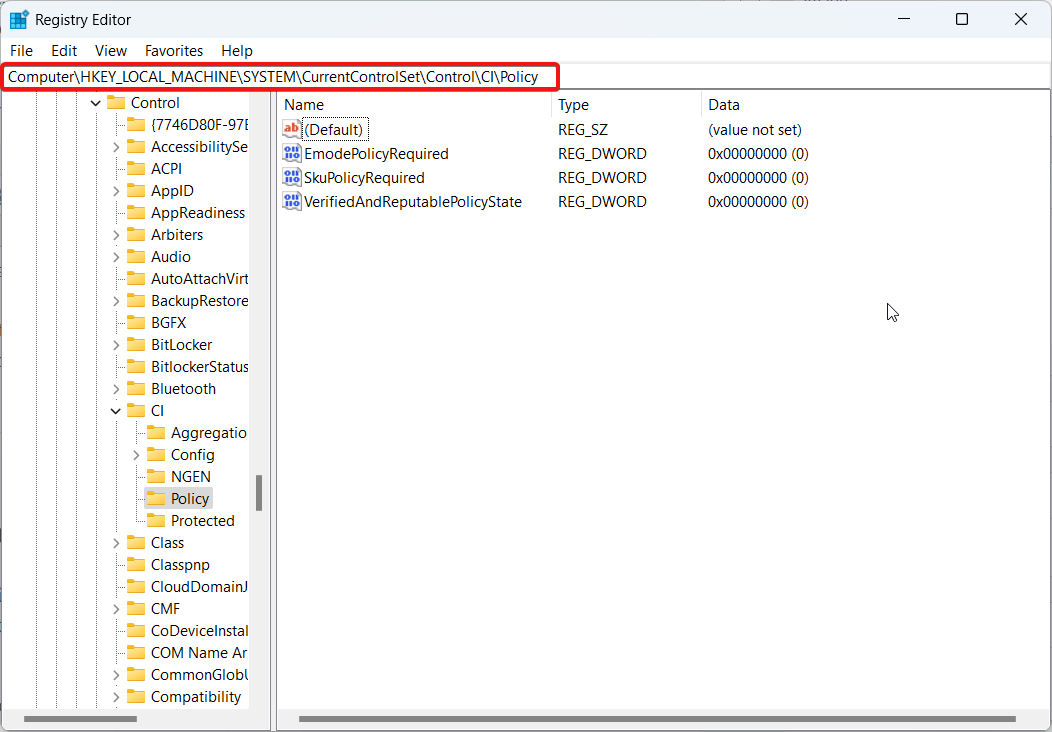Click the NGEN folder icon
1052x732 pixels.
point(156,476)
